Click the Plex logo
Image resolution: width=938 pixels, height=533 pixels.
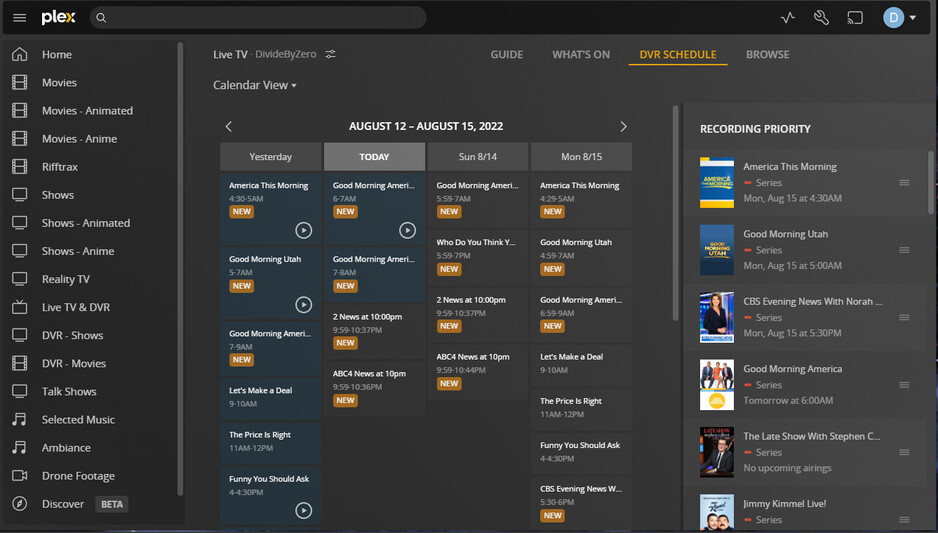coord(58,17)
